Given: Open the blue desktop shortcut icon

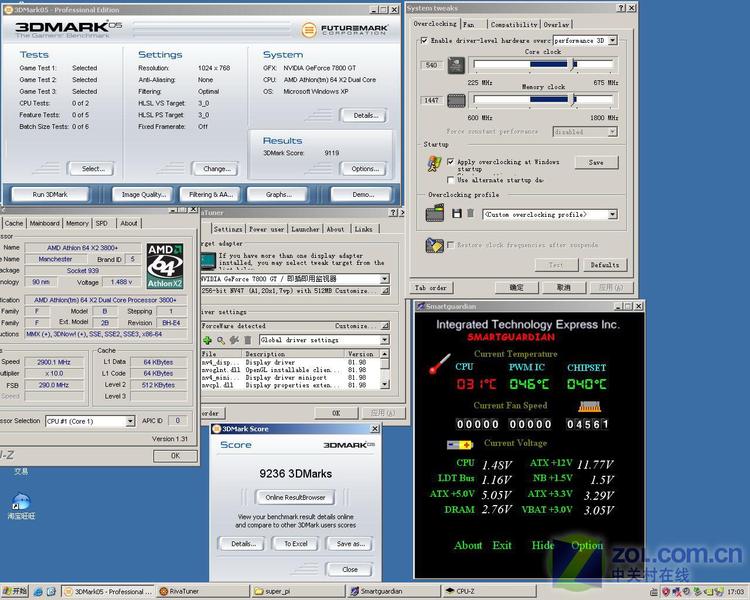Looking at the screenshot, I should click(x=21, y=501).
